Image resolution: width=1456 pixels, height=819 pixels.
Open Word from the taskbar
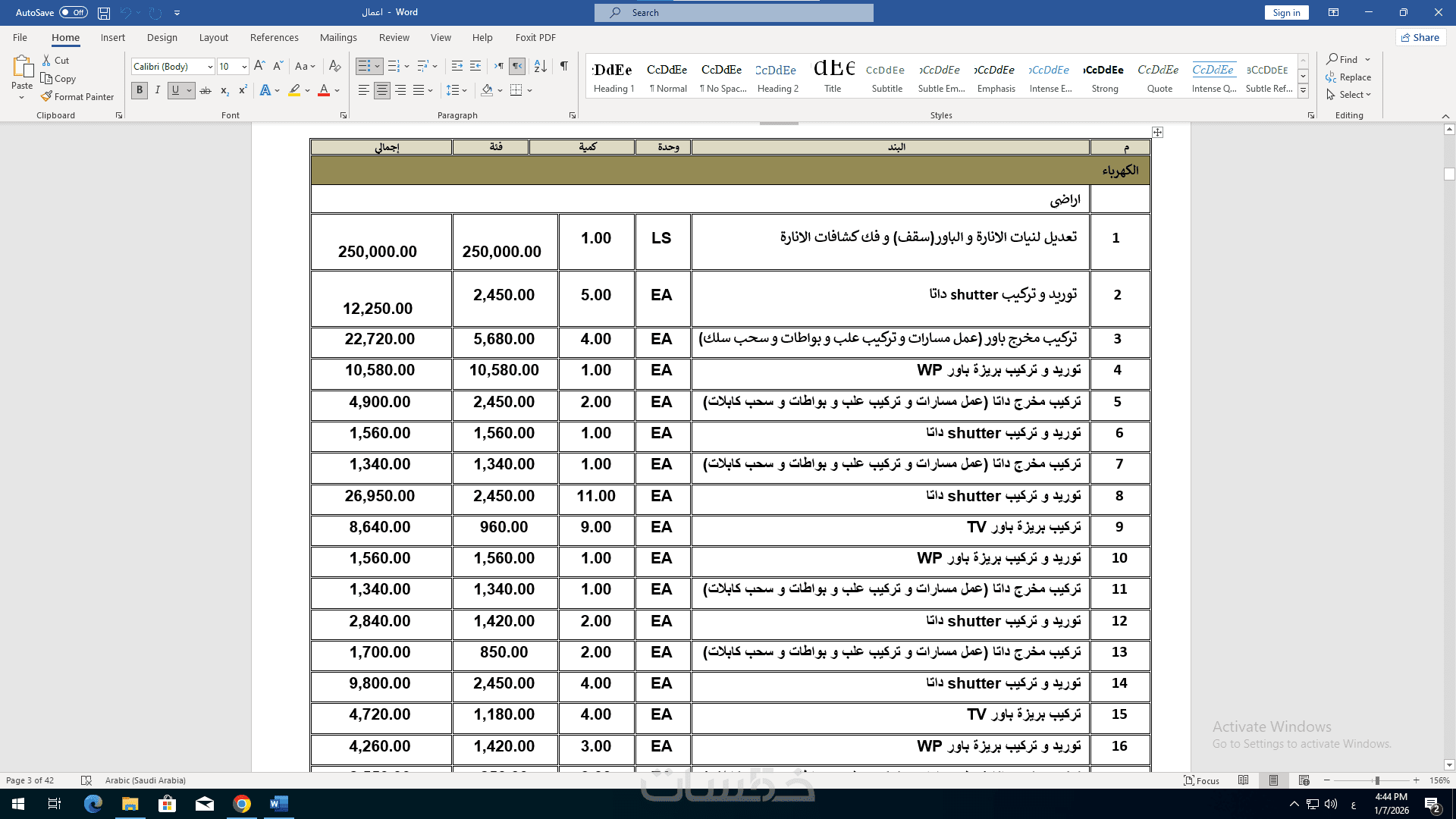pyautogui.click(x=278, y=804)
